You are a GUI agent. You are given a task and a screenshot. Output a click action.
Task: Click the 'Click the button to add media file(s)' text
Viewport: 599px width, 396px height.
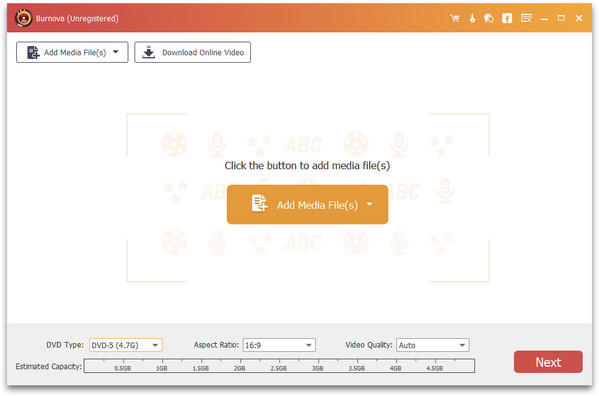(307, 166)
